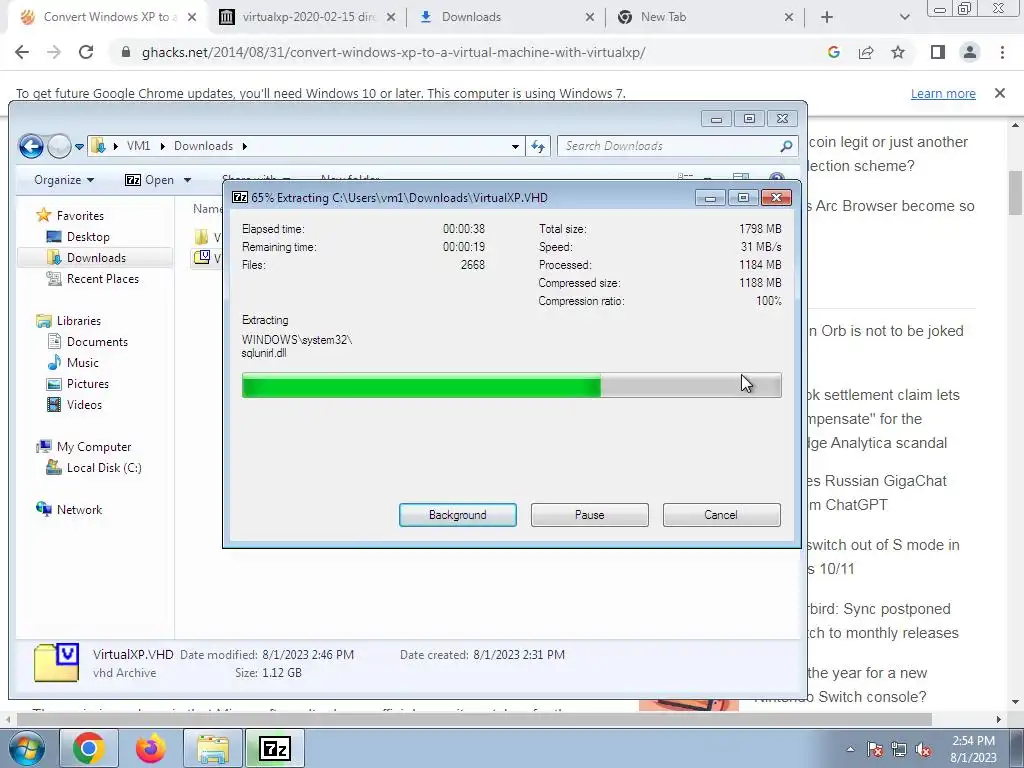This screenshot has width=1024, height=768.
Task: Bookmark this page with the star
Action: point(898,52)
